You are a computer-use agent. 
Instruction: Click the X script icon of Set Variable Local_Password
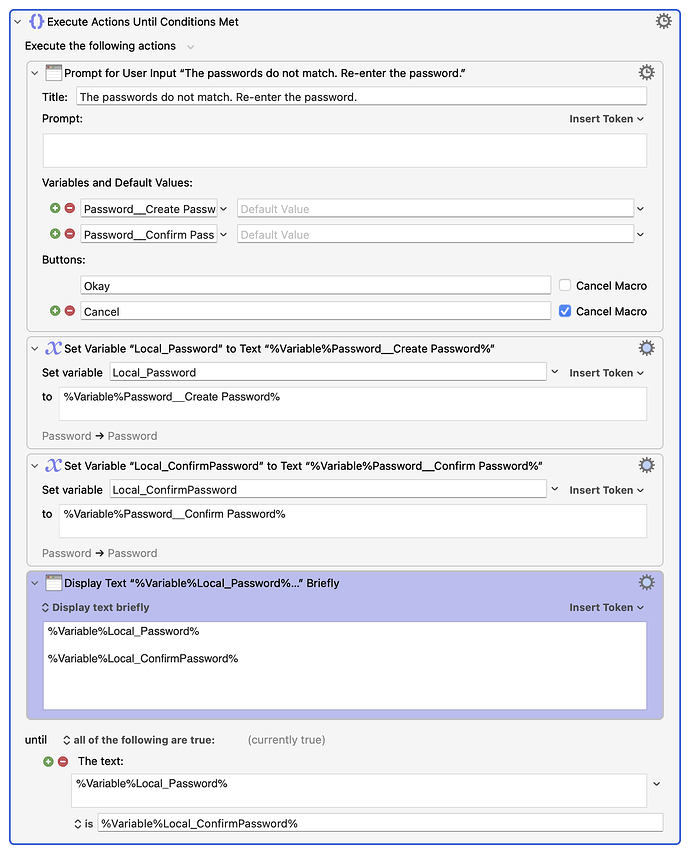(53, 349)
